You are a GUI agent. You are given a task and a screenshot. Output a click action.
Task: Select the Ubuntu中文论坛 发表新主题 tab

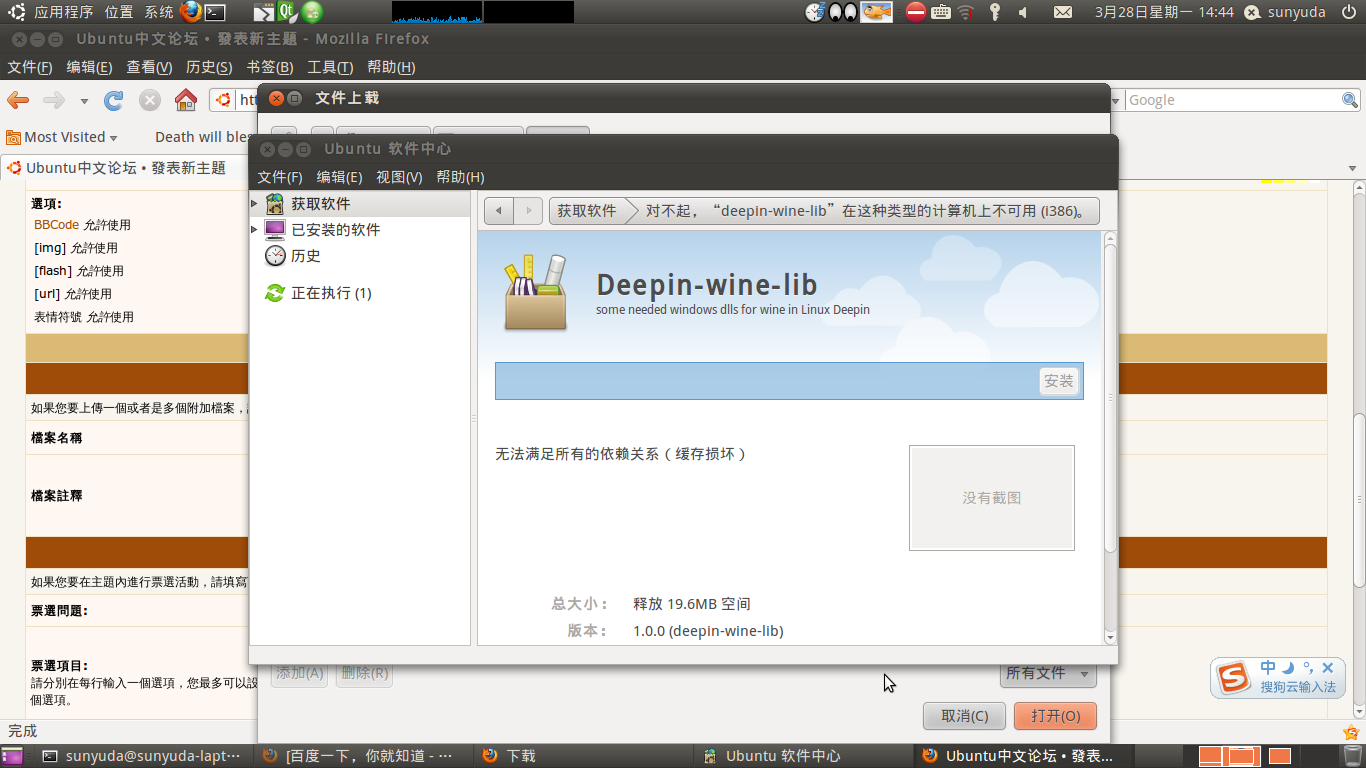pyautogui.click(x=126, y=168)
